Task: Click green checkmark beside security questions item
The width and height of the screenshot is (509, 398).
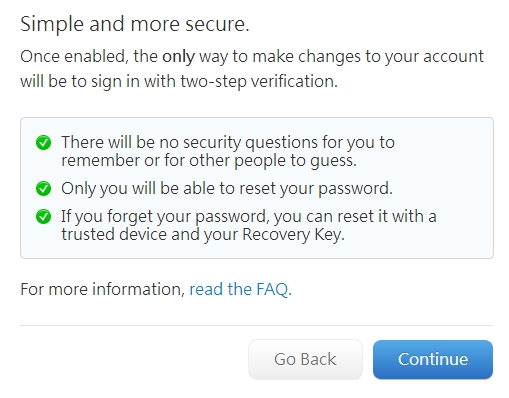Action: (43, 143)
